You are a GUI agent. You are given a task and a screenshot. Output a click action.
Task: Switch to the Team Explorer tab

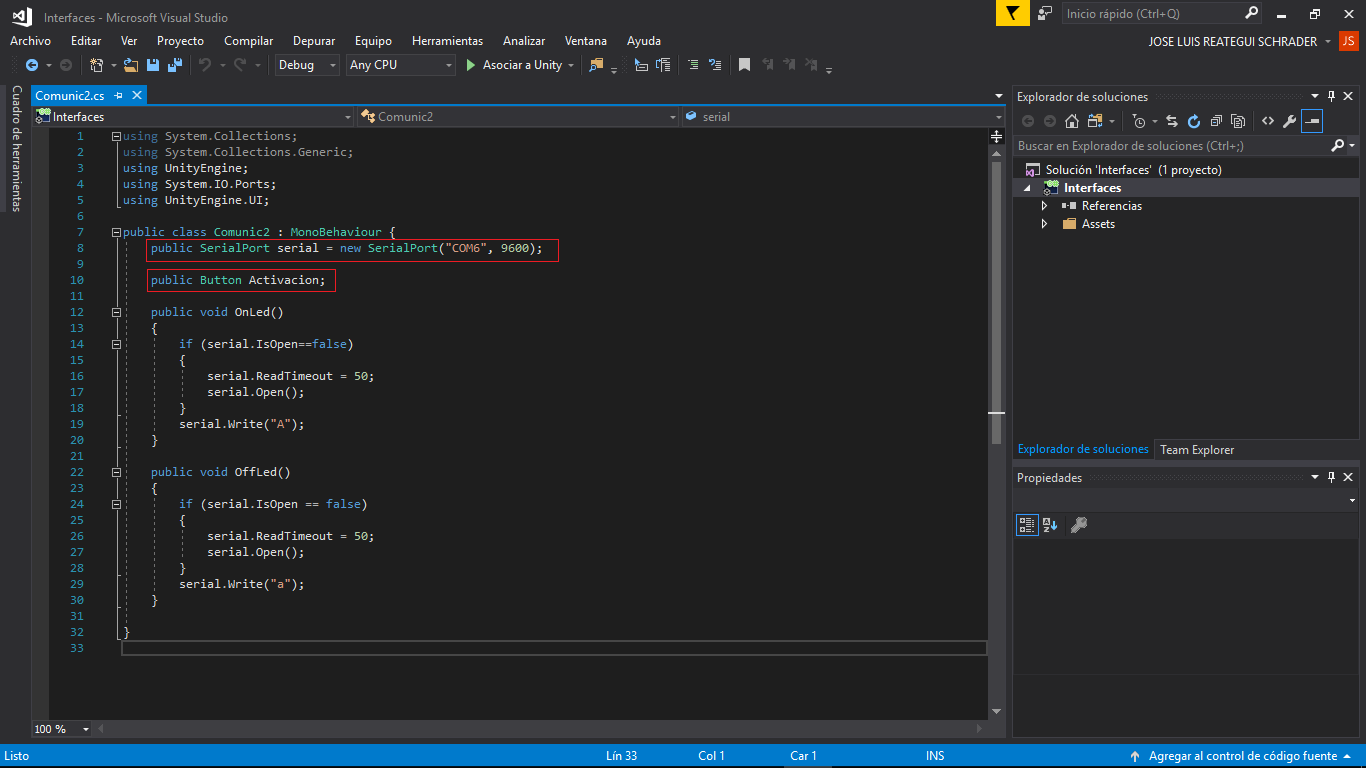[1197, 450]
